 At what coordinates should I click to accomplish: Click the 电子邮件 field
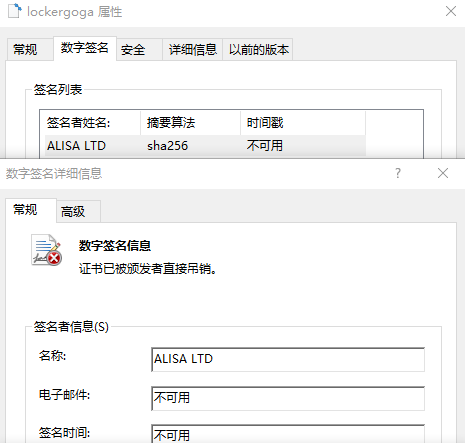(288, 398)
